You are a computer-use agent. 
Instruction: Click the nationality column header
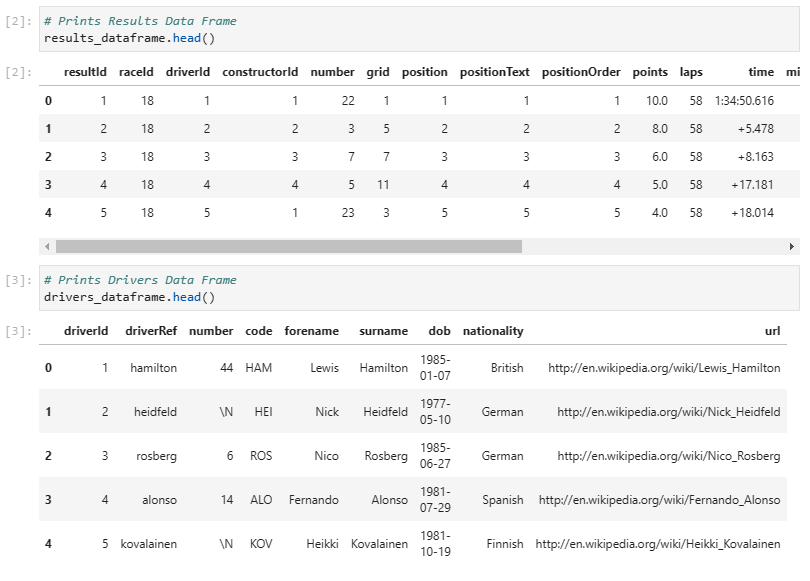493,331
